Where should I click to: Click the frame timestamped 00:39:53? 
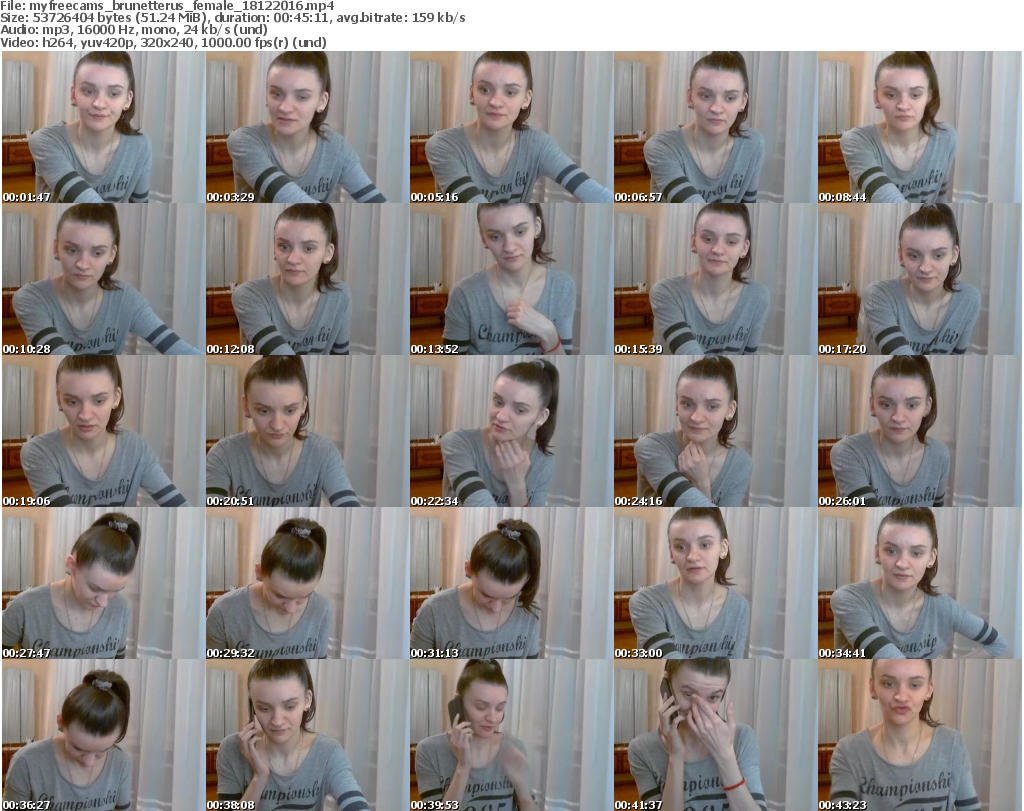click(x=511, y=735)
